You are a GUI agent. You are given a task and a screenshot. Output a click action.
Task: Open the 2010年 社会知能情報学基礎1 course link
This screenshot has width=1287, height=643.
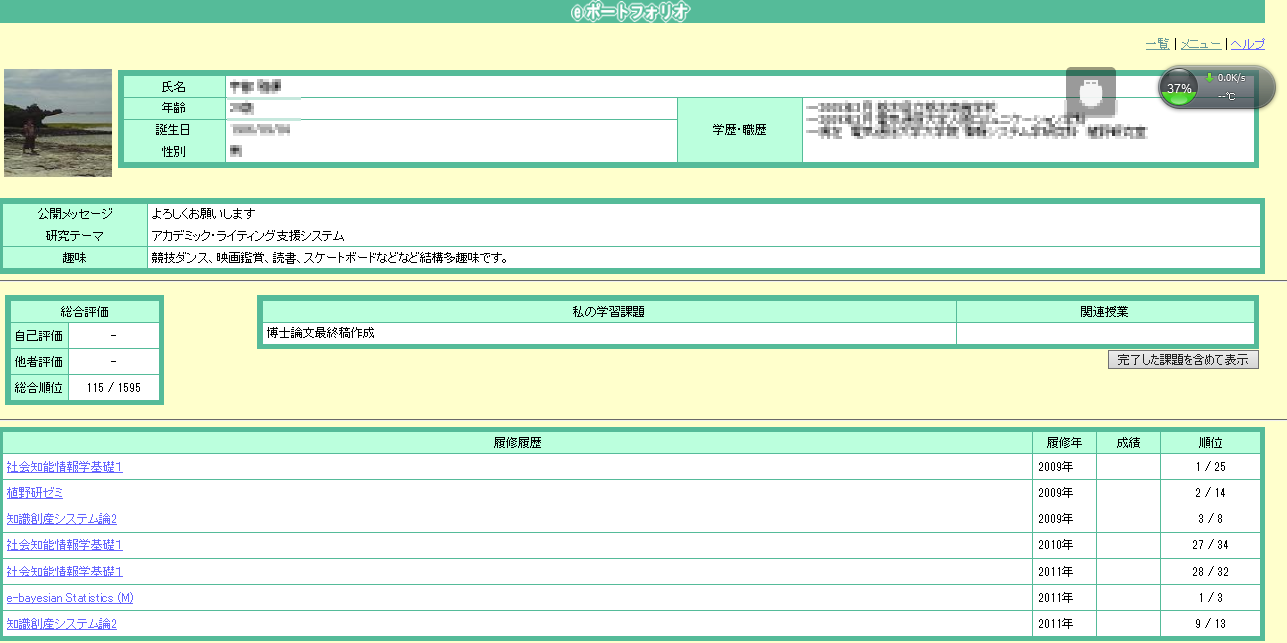64,545
